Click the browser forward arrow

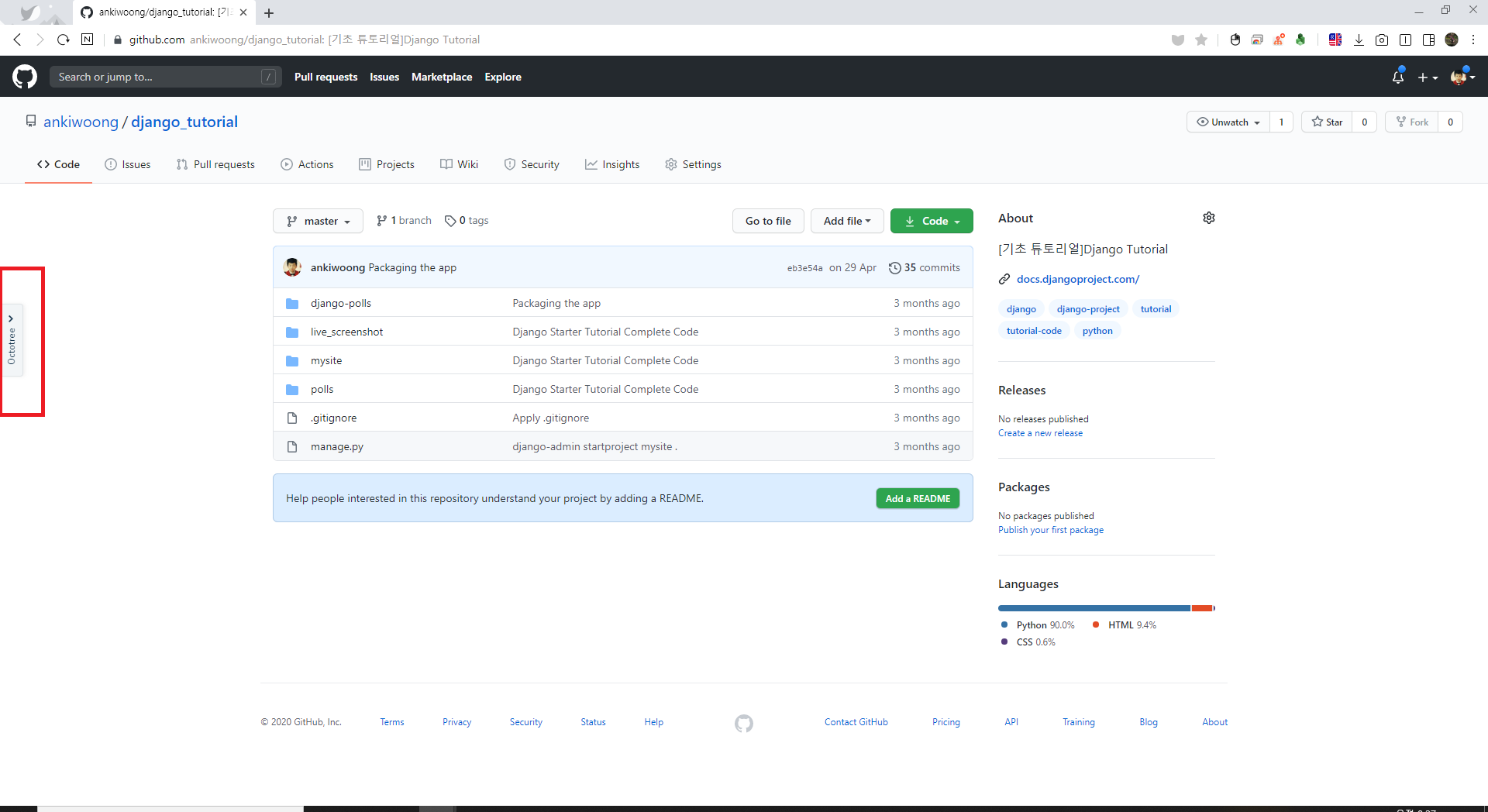tap(40, 40)
